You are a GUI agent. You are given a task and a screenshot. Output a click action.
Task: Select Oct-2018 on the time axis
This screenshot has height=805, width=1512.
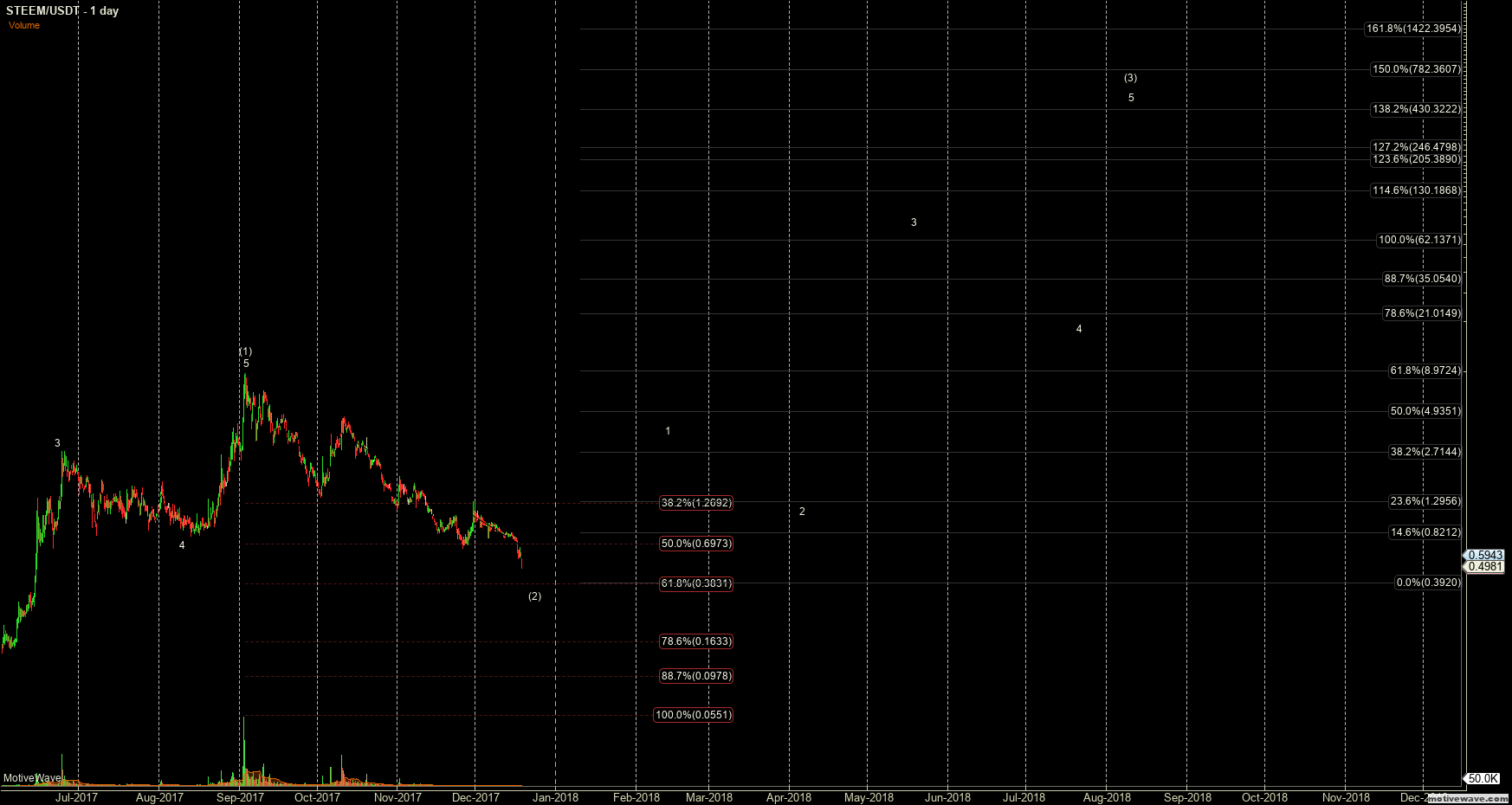pyautogui.click(x=1264, y=797)
